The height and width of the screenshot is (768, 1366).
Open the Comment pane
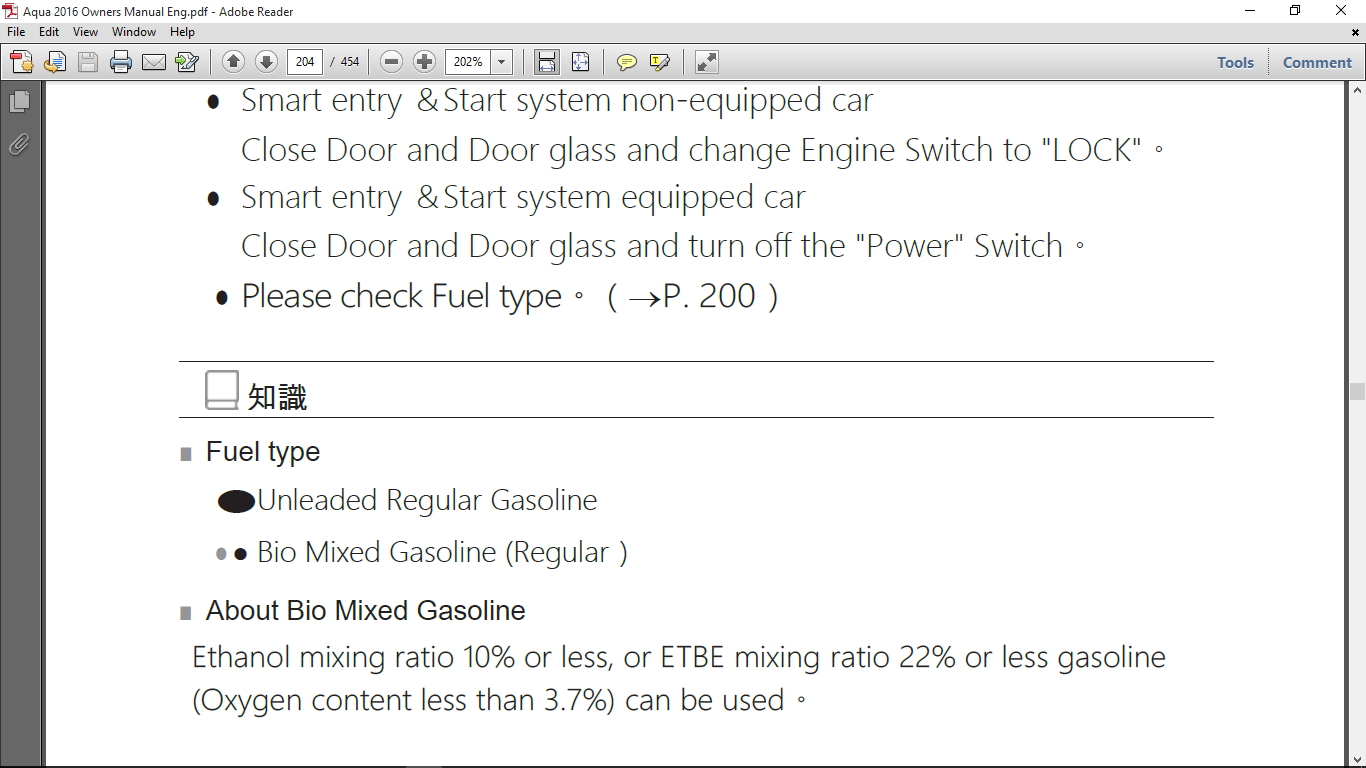click(x=1317, y=62)
